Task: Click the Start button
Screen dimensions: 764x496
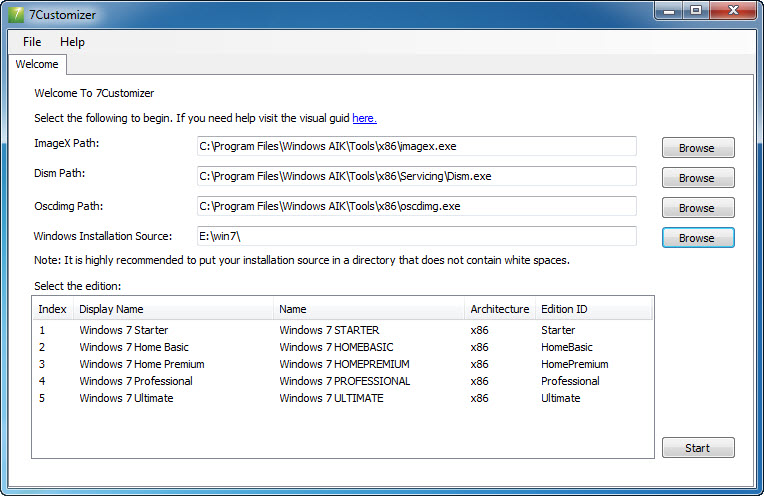Action: tap(698, 448)
